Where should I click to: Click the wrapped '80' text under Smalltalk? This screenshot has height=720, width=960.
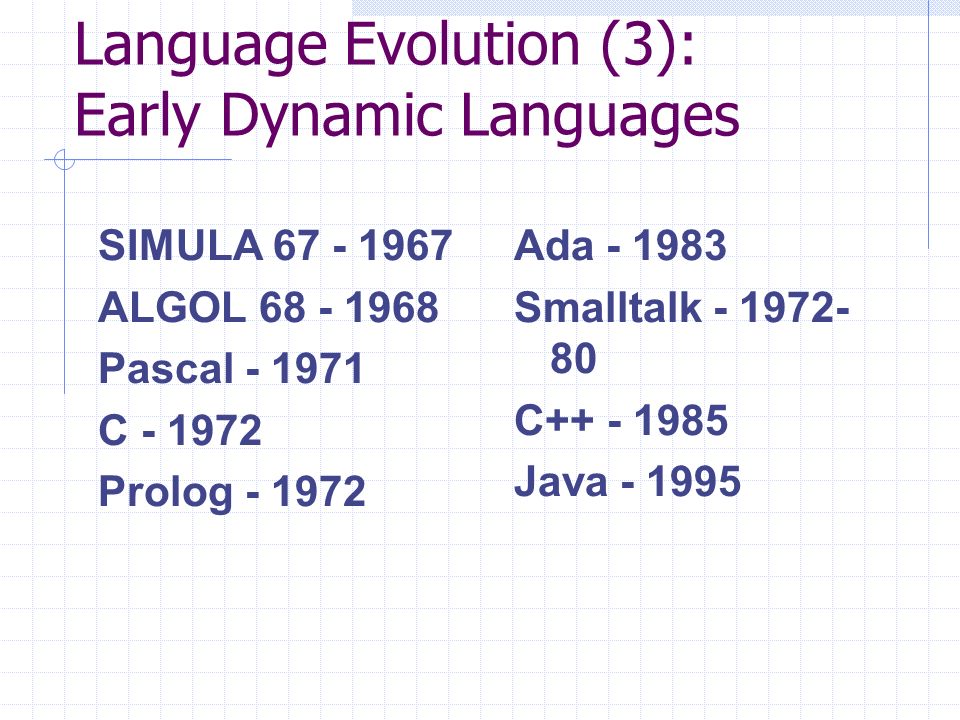pos(574,358)
